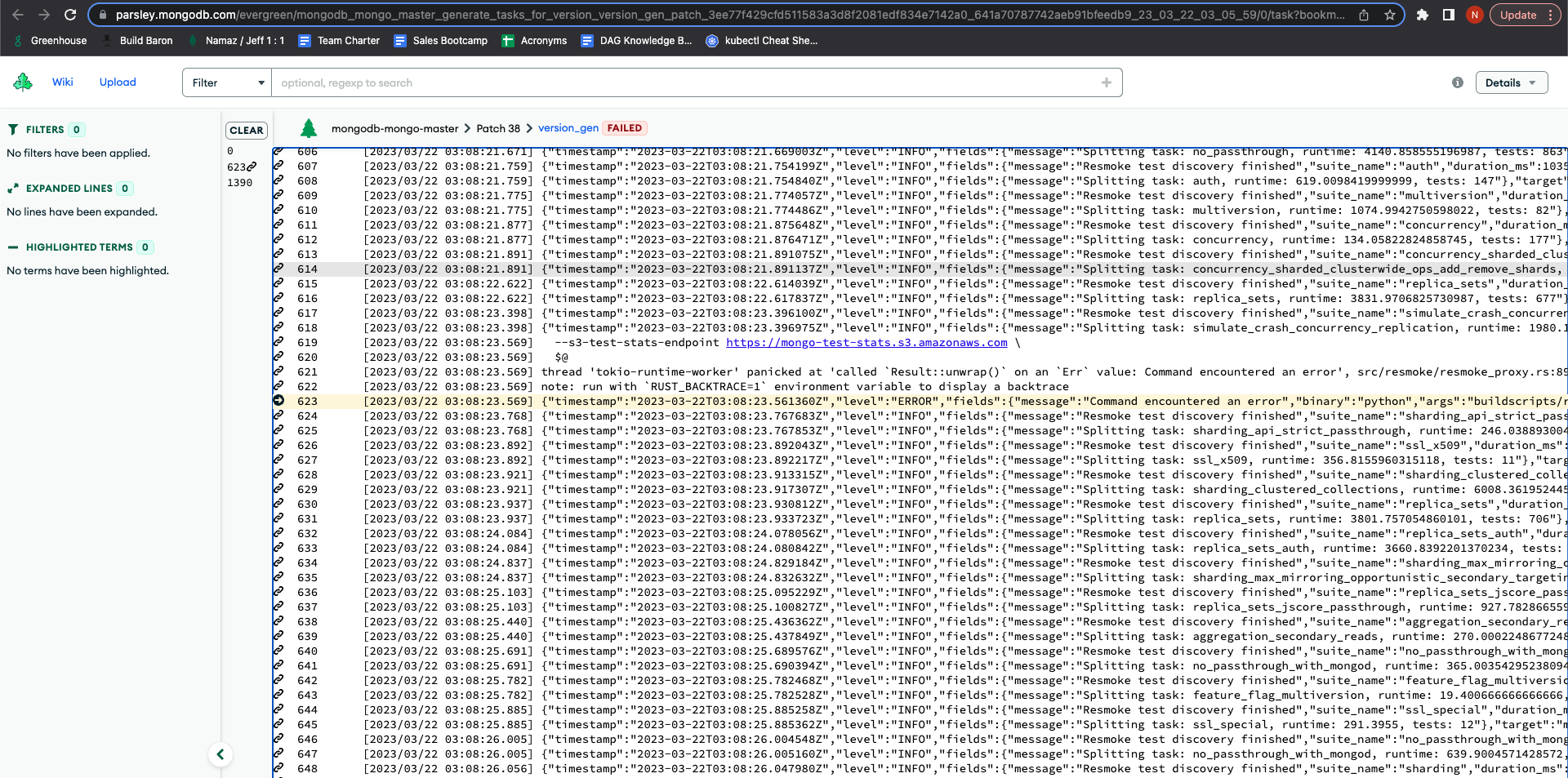Open the Filter dropdown
This screenshot has height=778, width=1568.
tap(226, 82)
